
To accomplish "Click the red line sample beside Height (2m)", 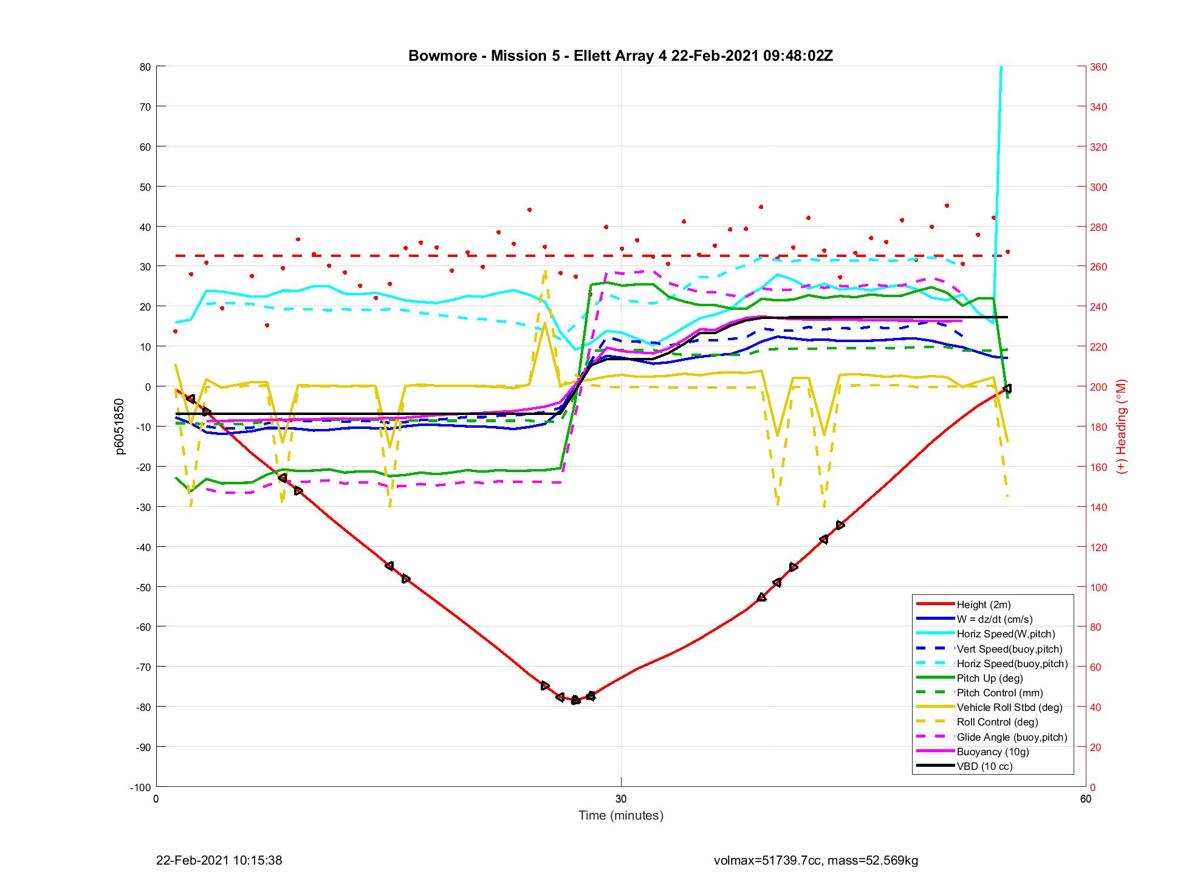I will pos(934,604).
